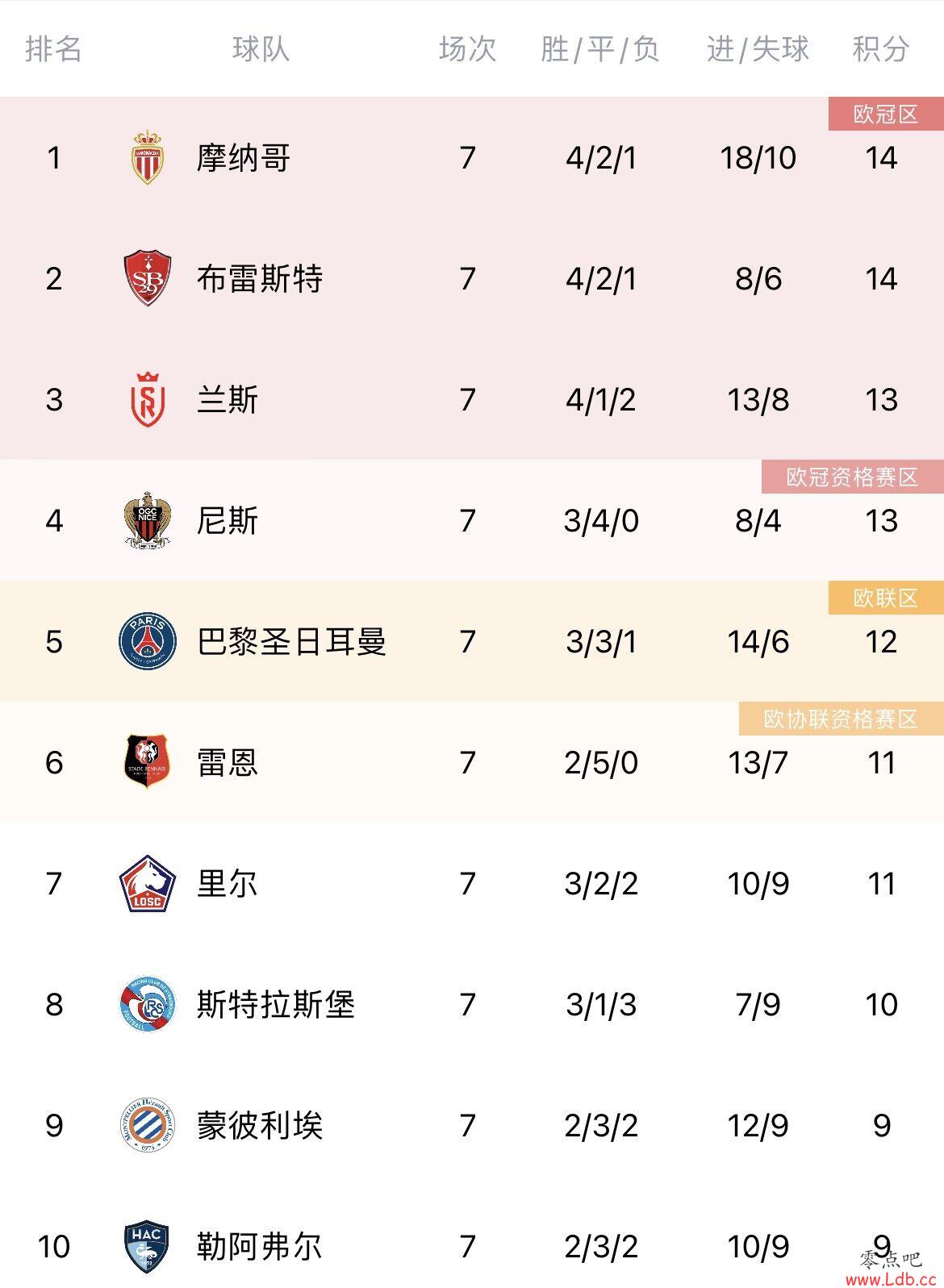Click the Brest SB29 club badge
Image resolution: width=944 pixels, height=1288 pixels.
pyautogui.click(x=148, y=278)
